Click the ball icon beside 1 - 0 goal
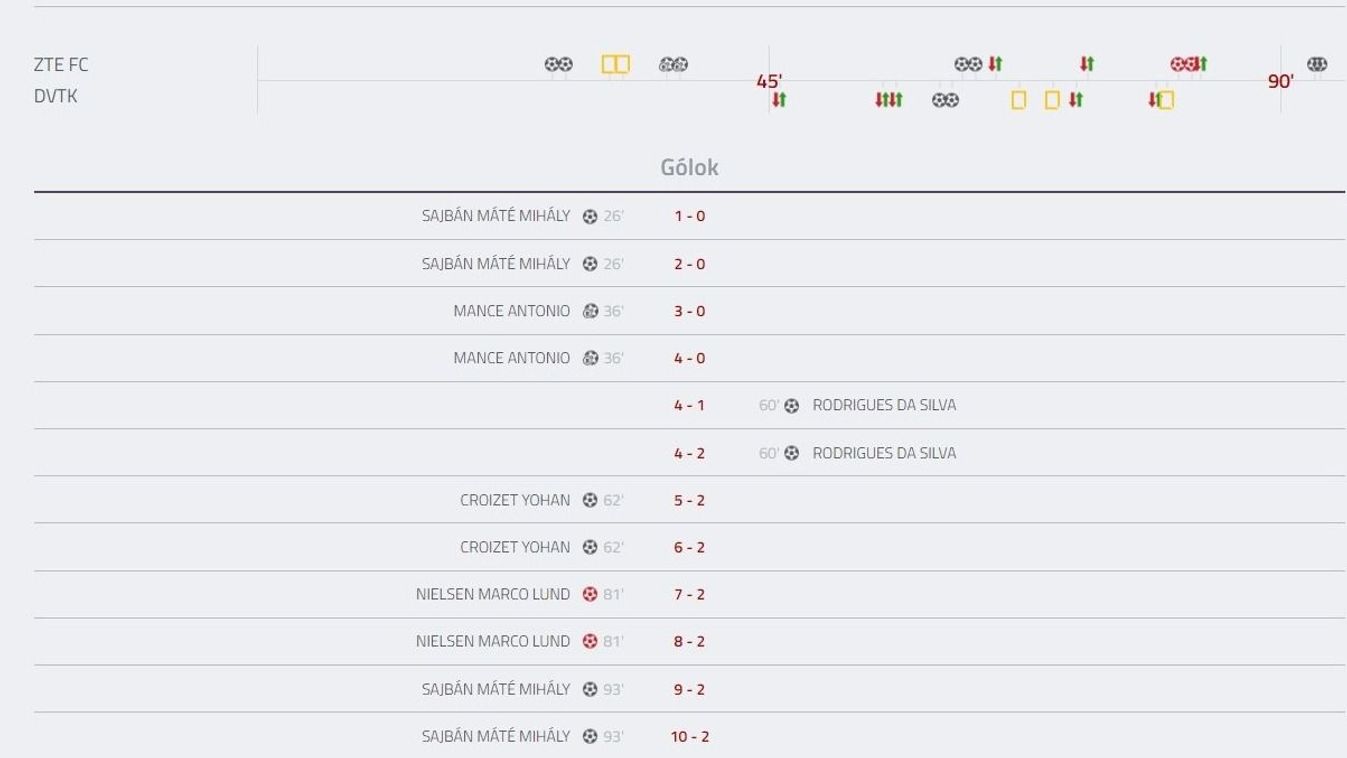 [x=590, y=216]
